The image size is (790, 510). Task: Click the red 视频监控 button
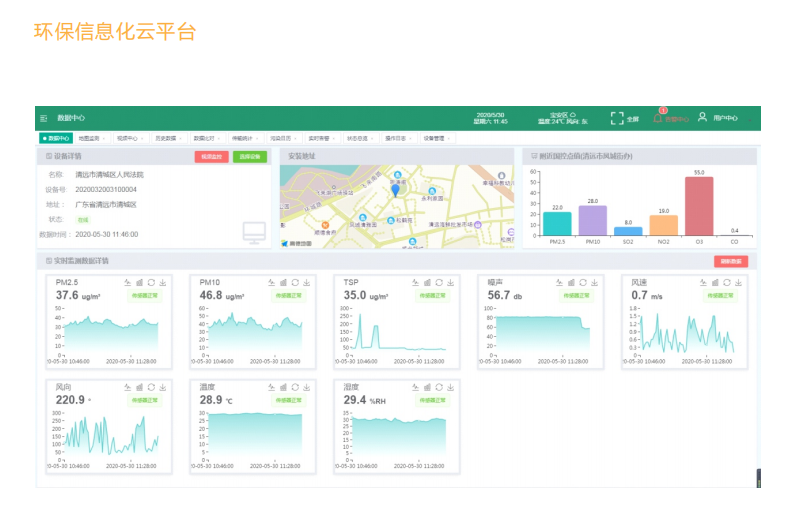[x=211, y=157]
